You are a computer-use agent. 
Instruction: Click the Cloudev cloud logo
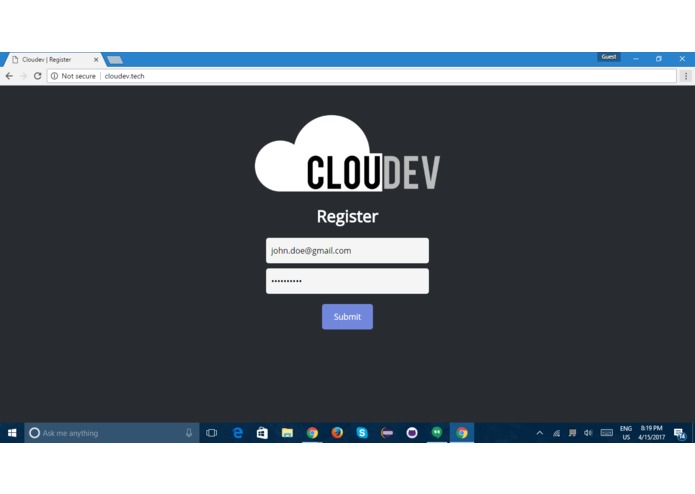pyautogui.click(x=348, y=153)
